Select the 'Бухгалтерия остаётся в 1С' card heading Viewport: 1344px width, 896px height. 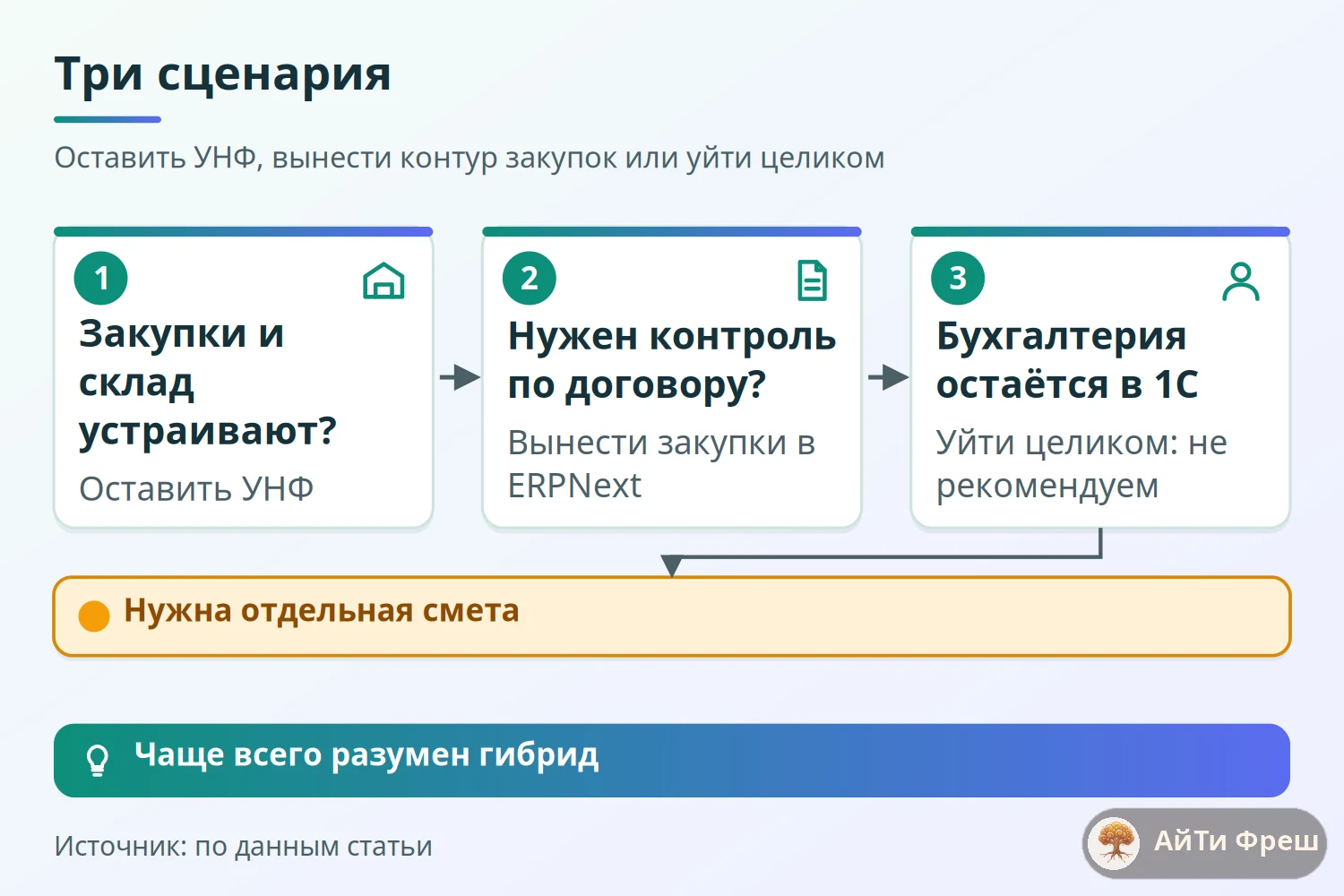1067,360
